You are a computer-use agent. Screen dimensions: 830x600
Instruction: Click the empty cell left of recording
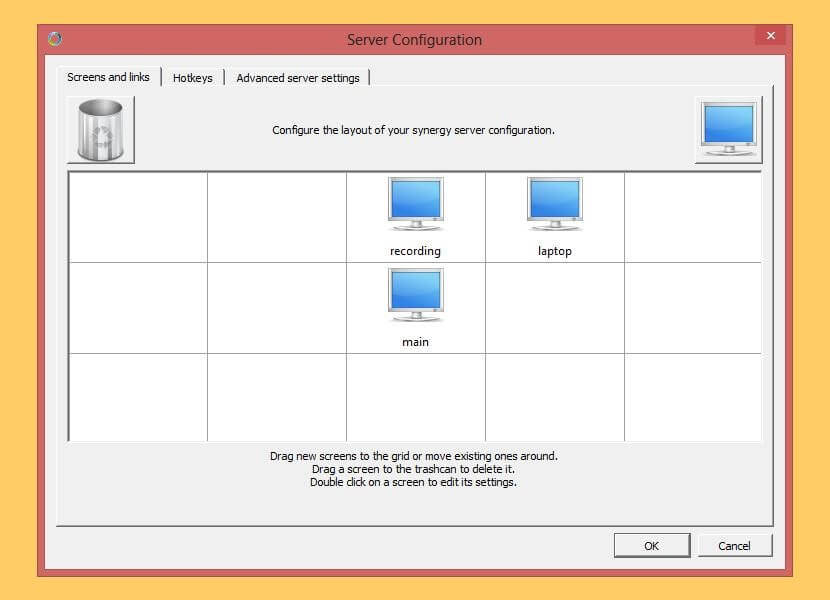(276, 217)
